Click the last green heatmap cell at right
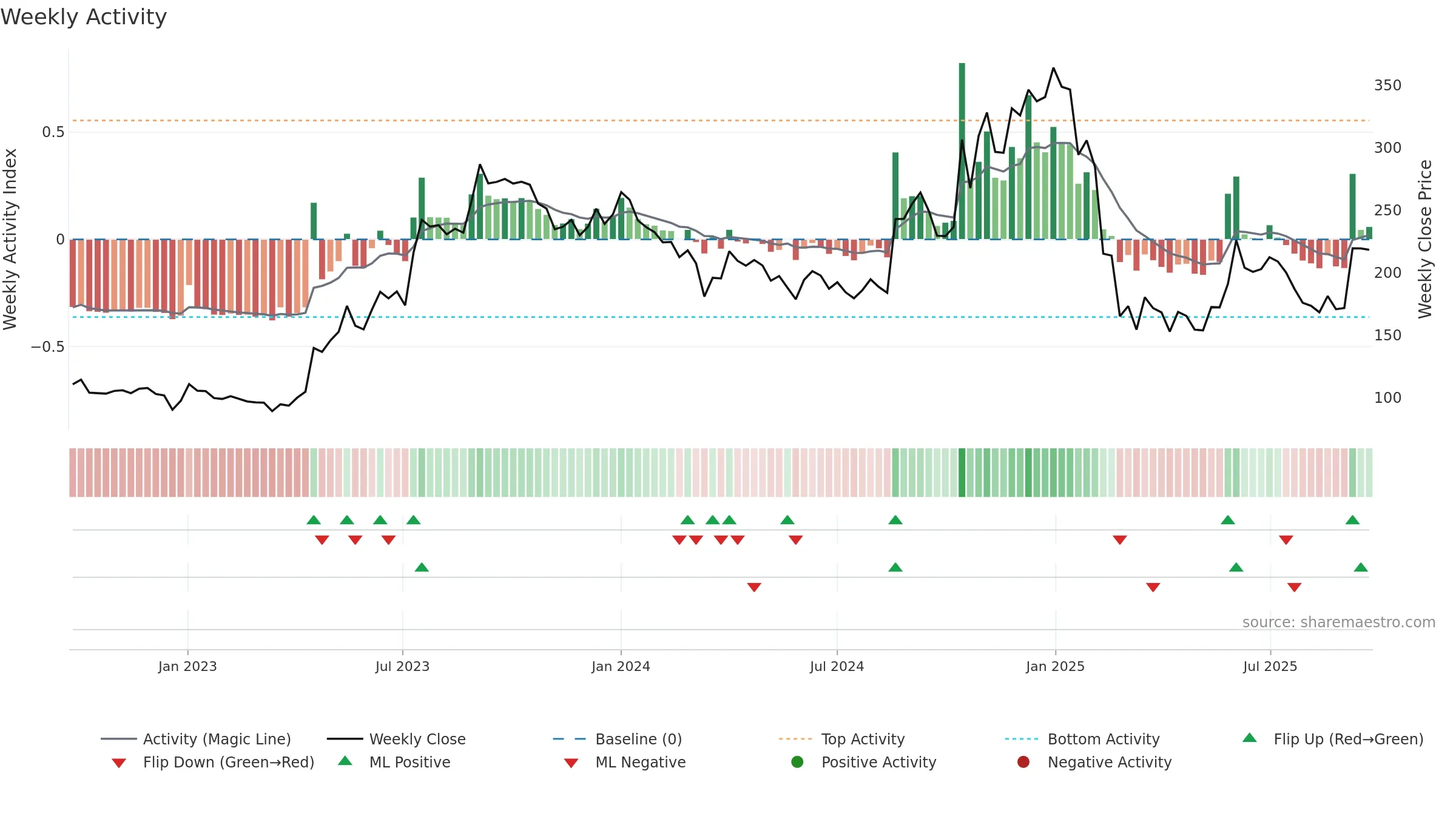 point(1369,473)
